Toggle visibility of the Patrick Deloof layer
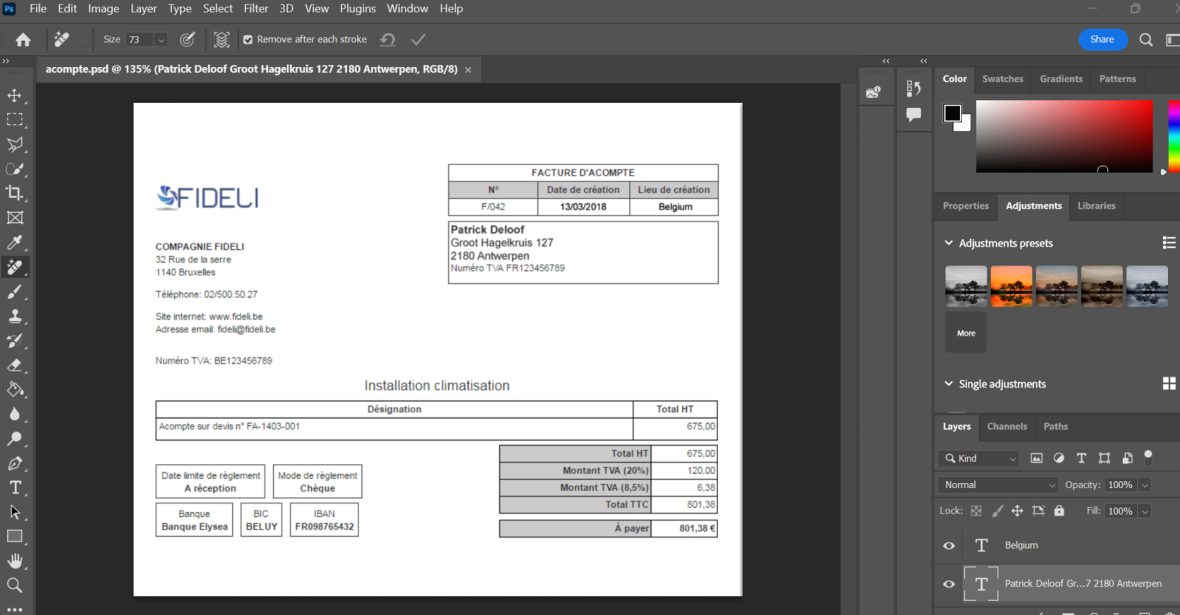This screenshot has width=1180, height=615. click(x=948, y=583)
